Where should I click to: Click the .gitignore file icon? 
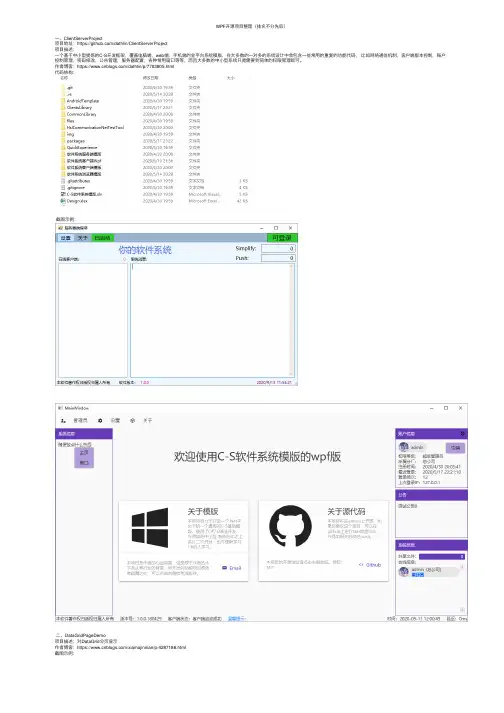click(x=63, y=187)
